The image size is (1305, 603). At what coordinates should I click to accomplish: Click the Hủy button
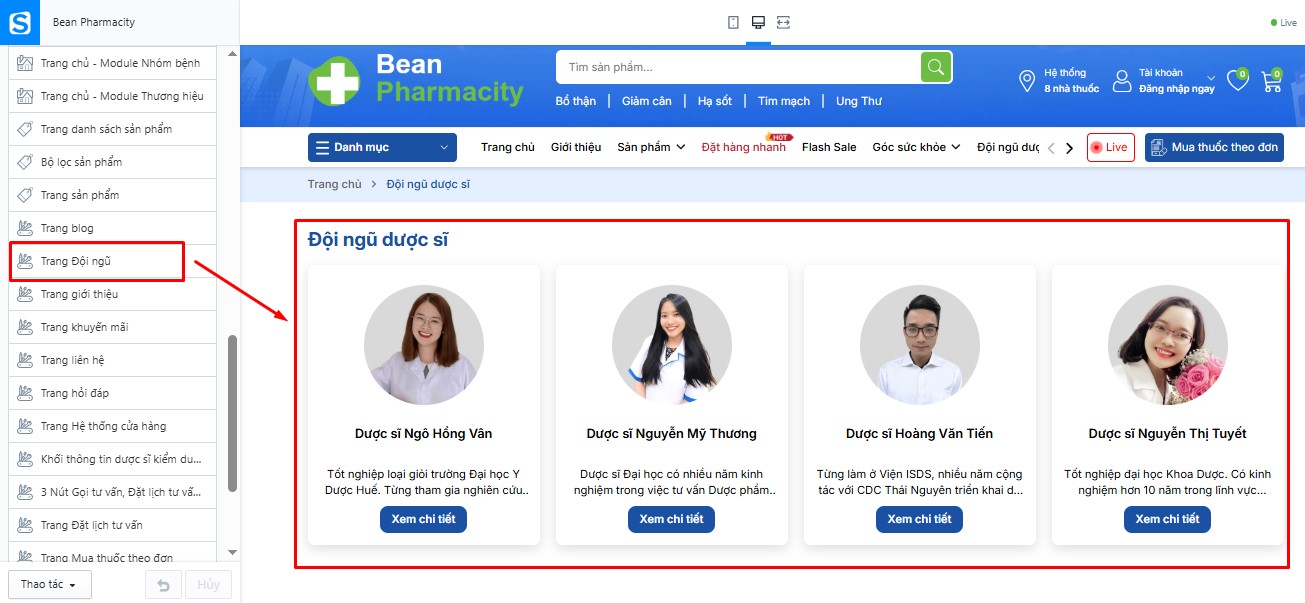[208, 584]
